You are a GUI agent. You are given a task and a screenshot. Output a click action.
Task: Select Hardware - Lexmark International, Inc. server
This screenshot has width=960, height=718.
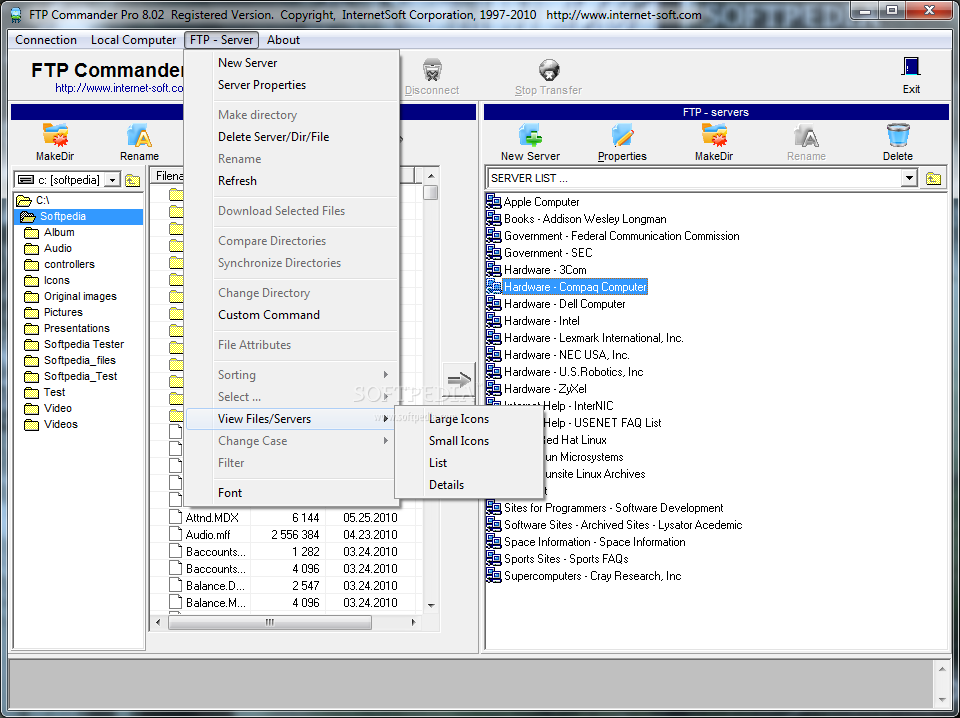pyautogui.click(x=593, y=338)
